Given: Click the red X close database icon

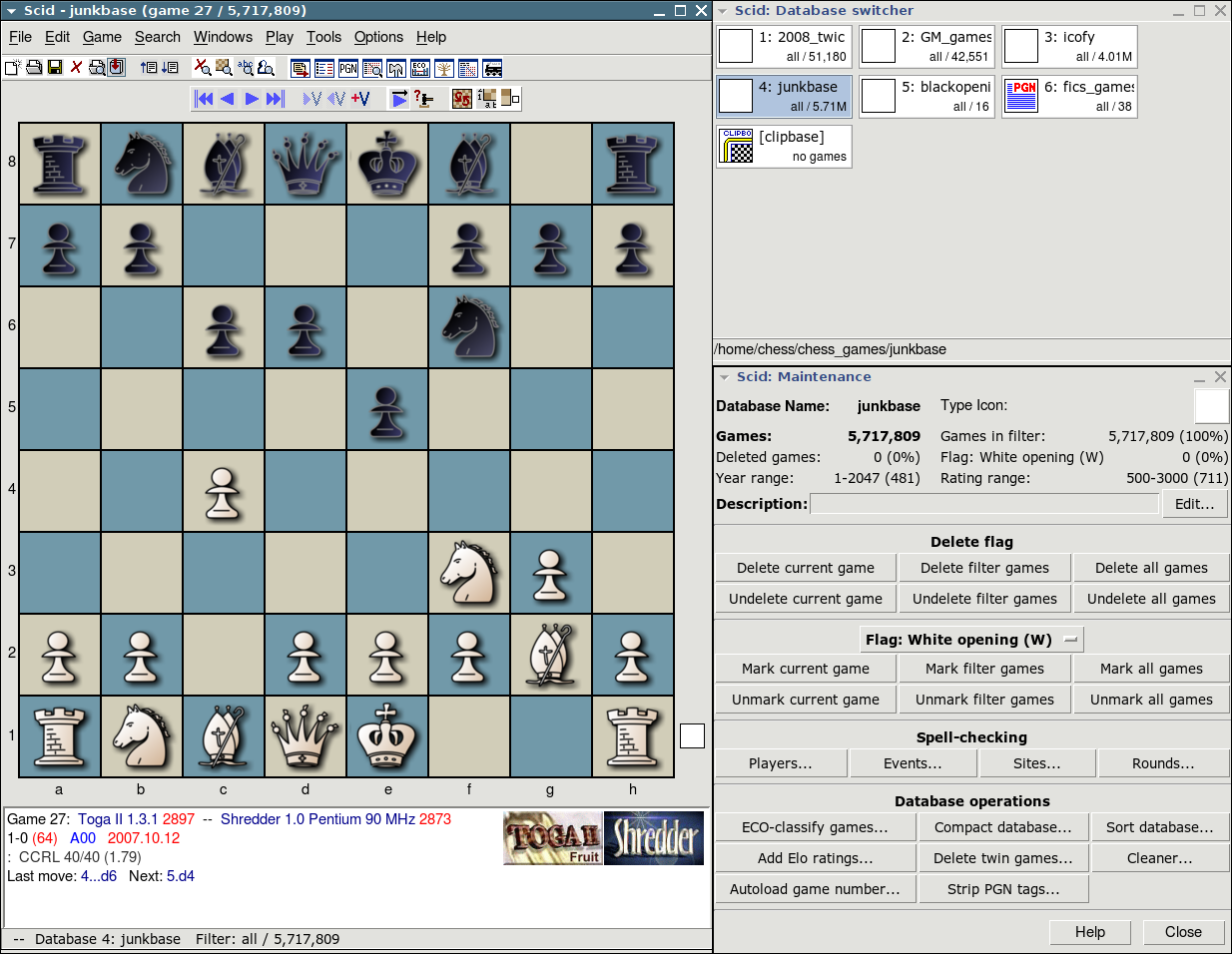Looking at the screenshot, I should pos(76,68).
